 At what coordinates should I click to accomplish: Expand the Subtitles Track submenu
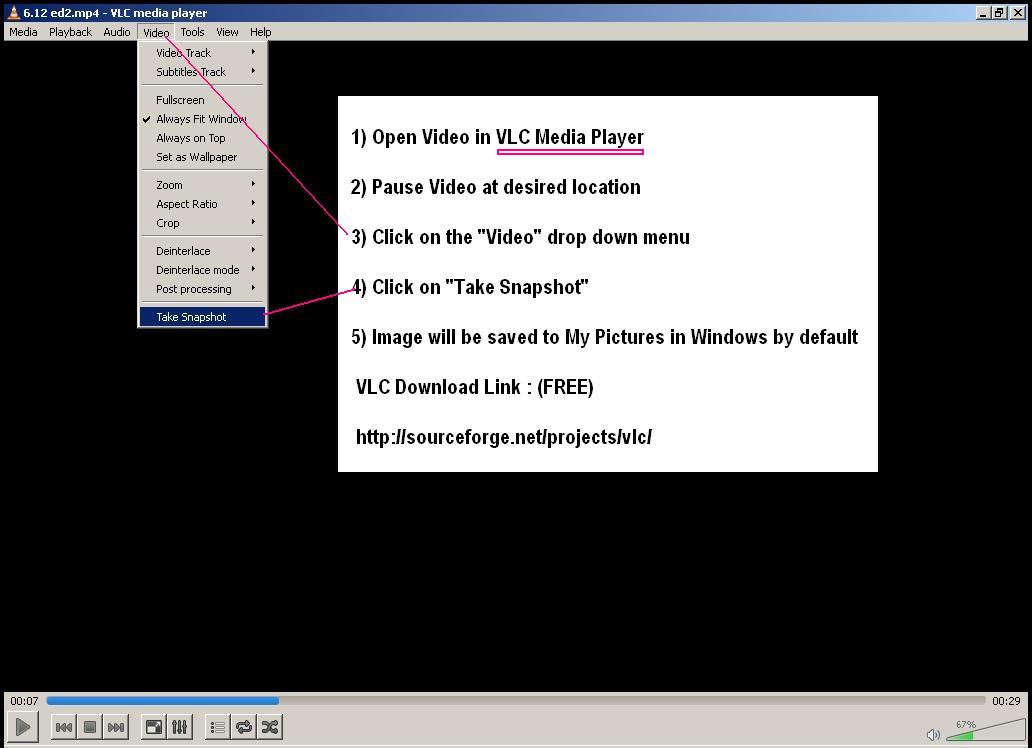click(x=202, y=72)
